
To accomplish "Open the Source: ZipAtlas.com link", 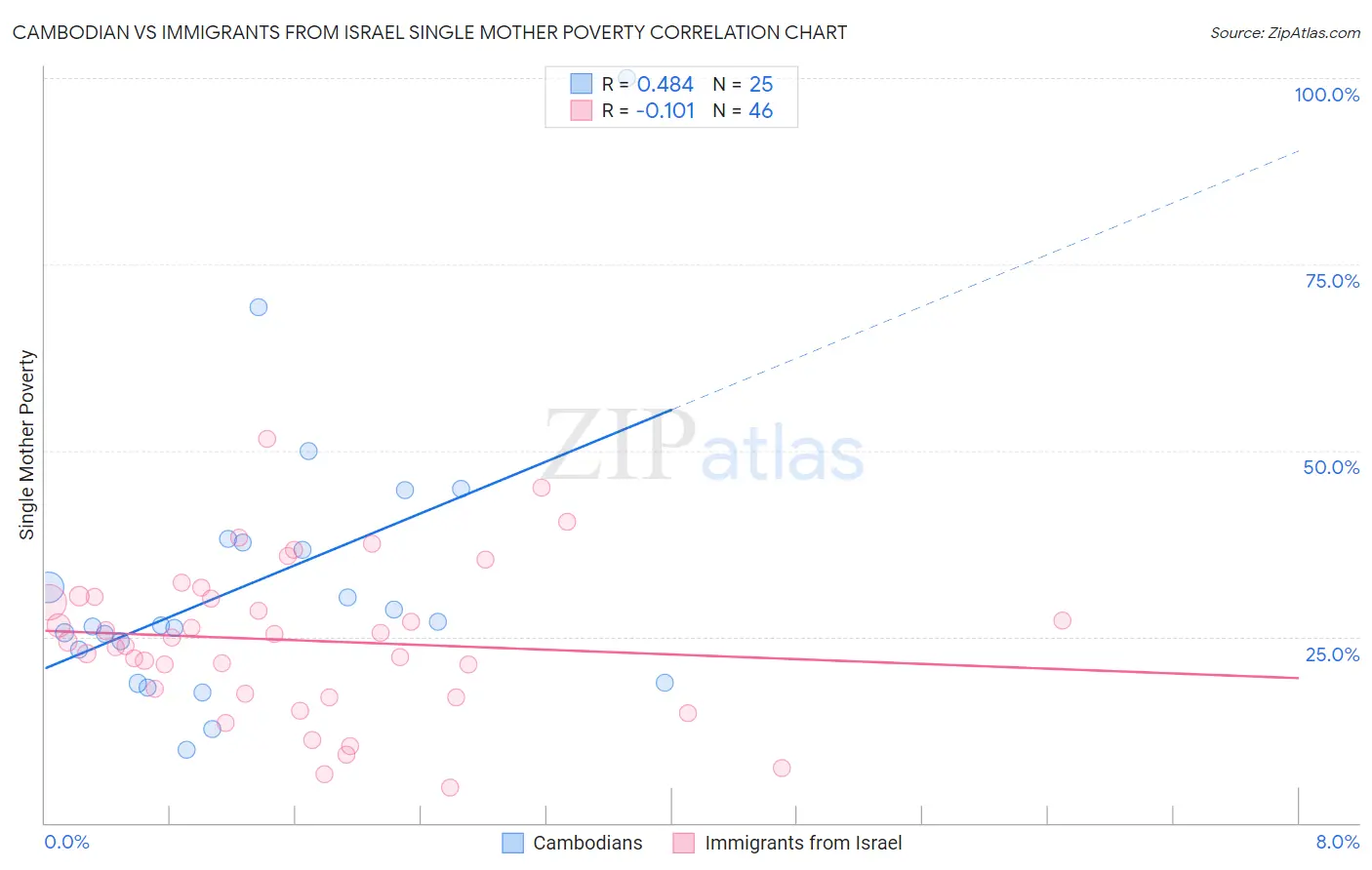I will click(1285, 32).
